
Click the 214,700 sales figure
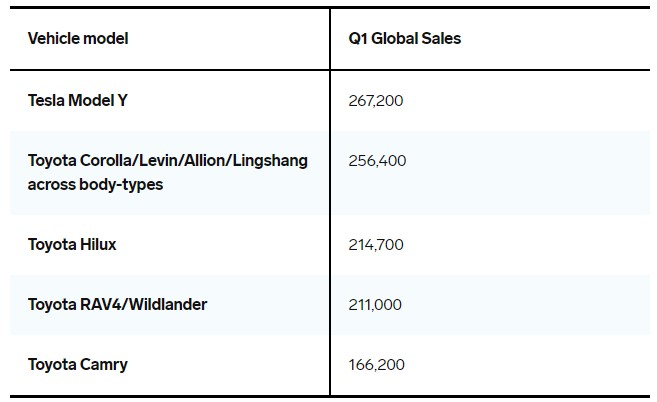click(x=374, y=244)
